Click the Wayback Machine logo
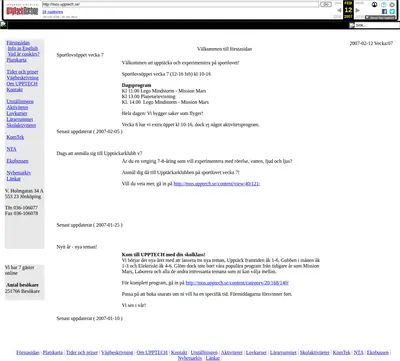400x361 pixels. point(22,11)
